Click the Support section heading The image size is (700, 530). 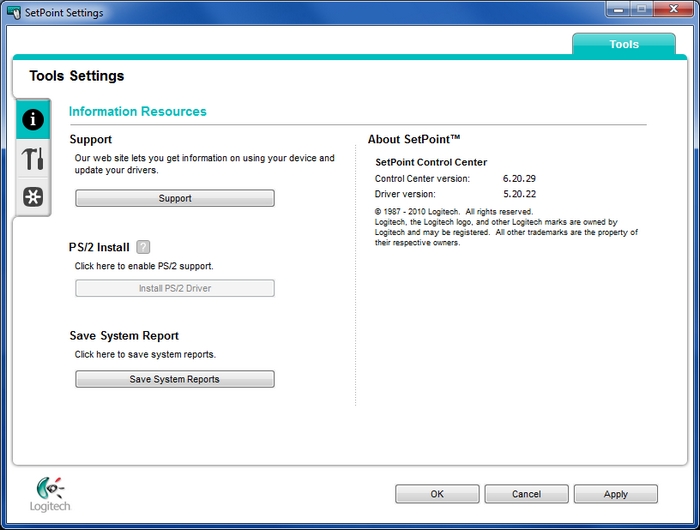click(91, 139)
